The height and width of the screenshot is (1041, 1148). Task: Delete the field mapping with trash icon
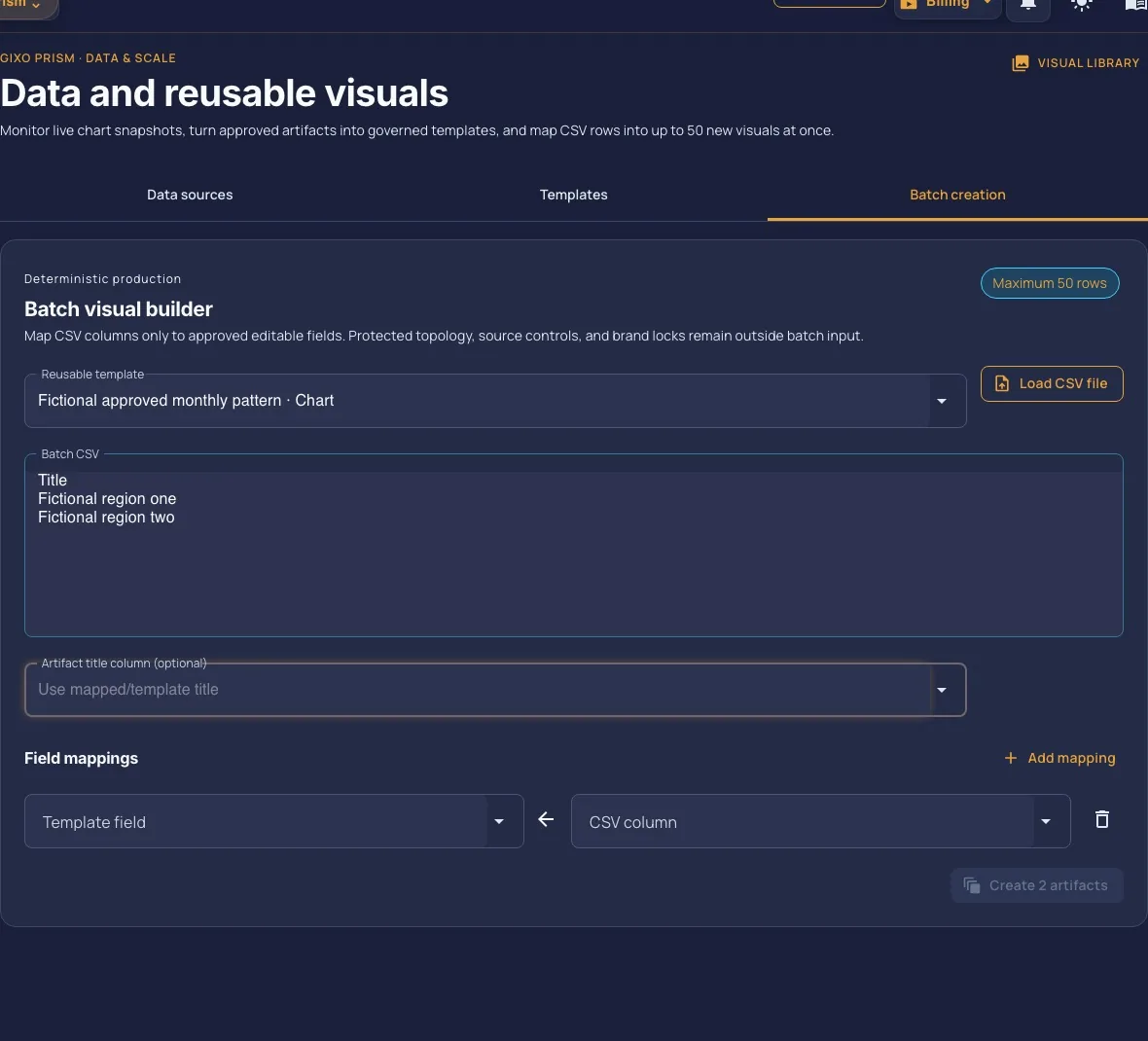(x=1102, y=819)
